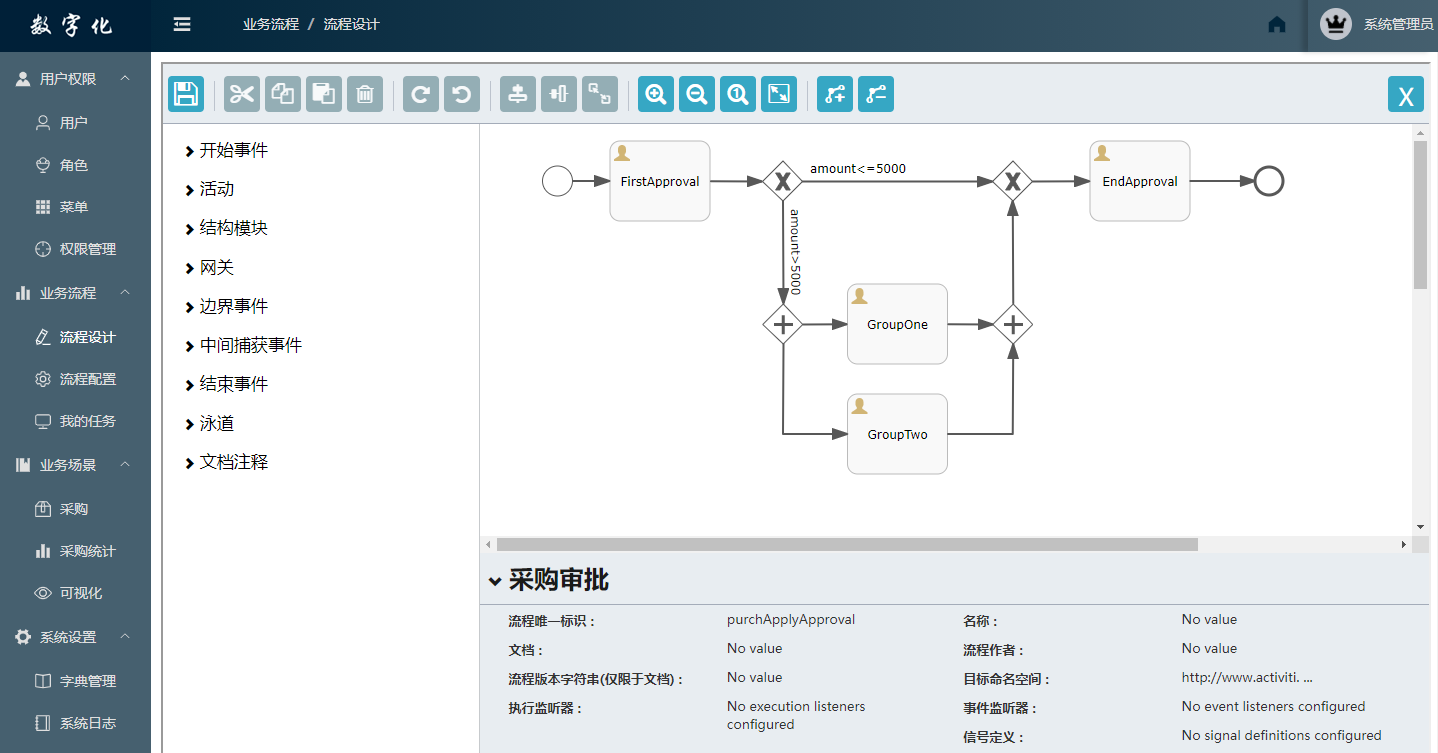This screenshot has width=1438, height=753.
Task: Click the zoom out magnifier icon
Action: coord(697,94)
